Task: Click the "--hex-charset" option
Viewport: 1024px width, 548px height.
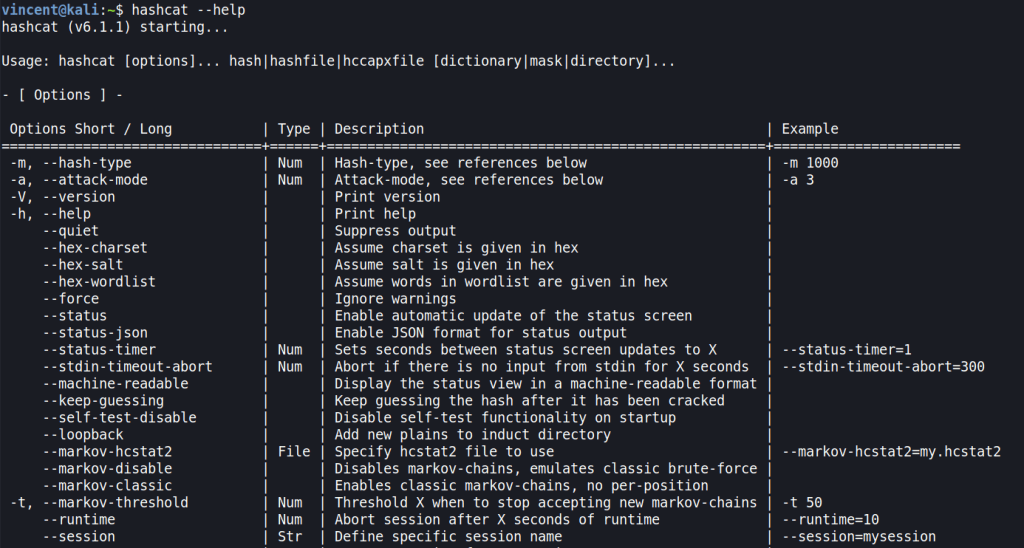Action: 95,248
